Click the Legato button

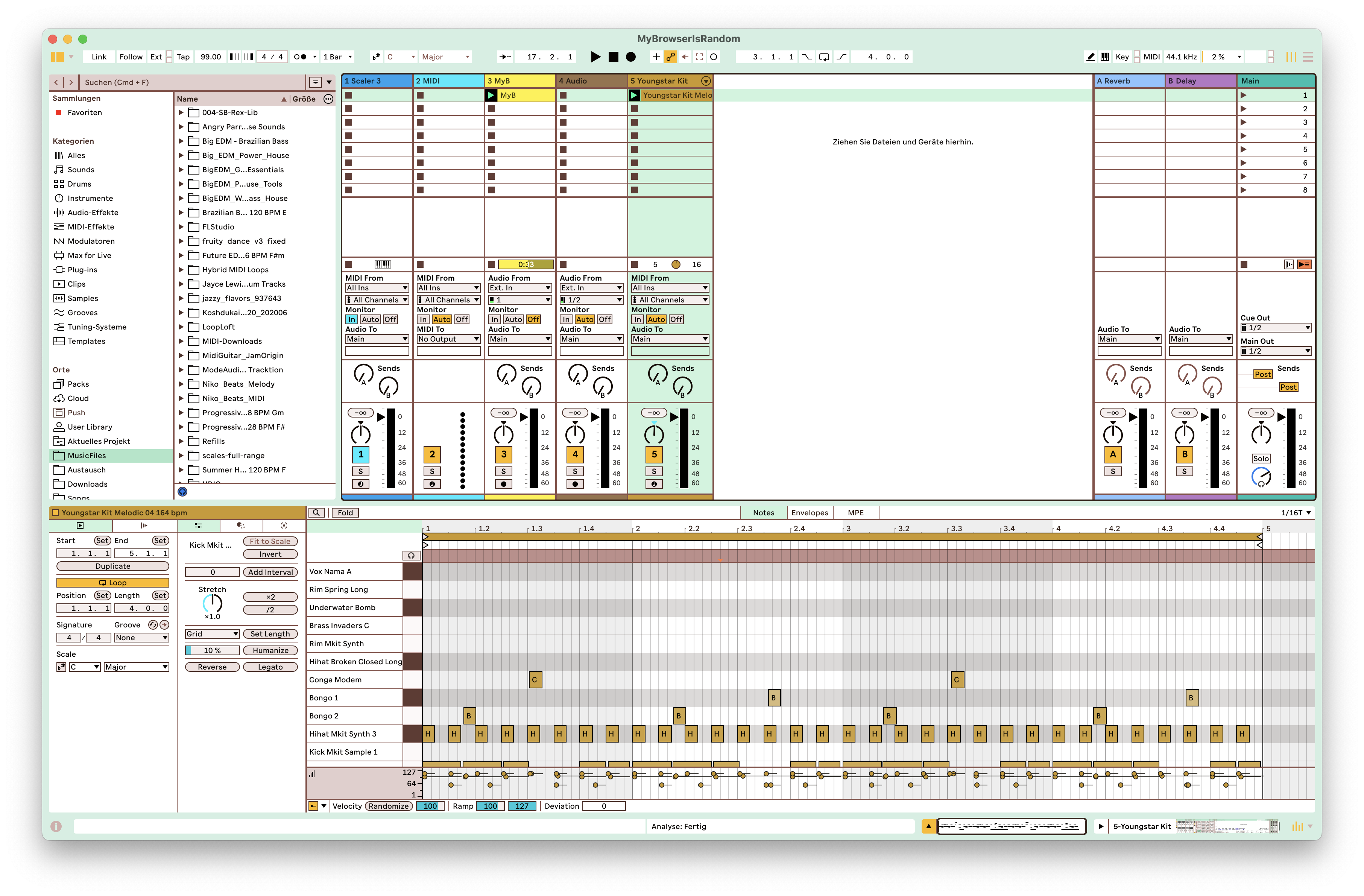[270, 667]
